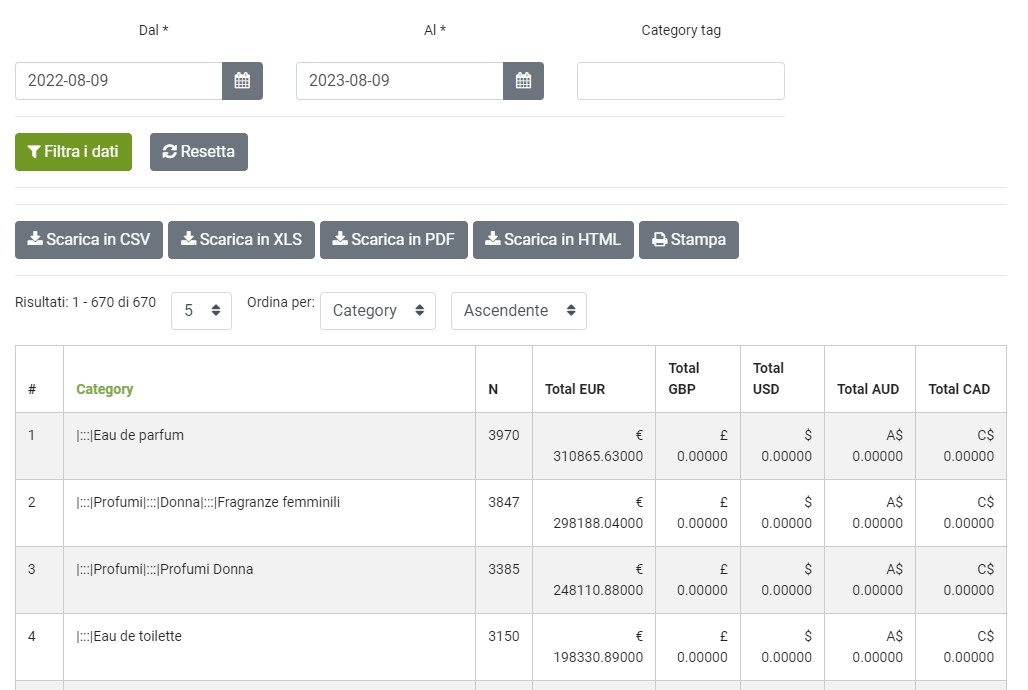The image size is (1028, 690).
Task: Open calendar picker for Dal date
Action: click(242, 81)
